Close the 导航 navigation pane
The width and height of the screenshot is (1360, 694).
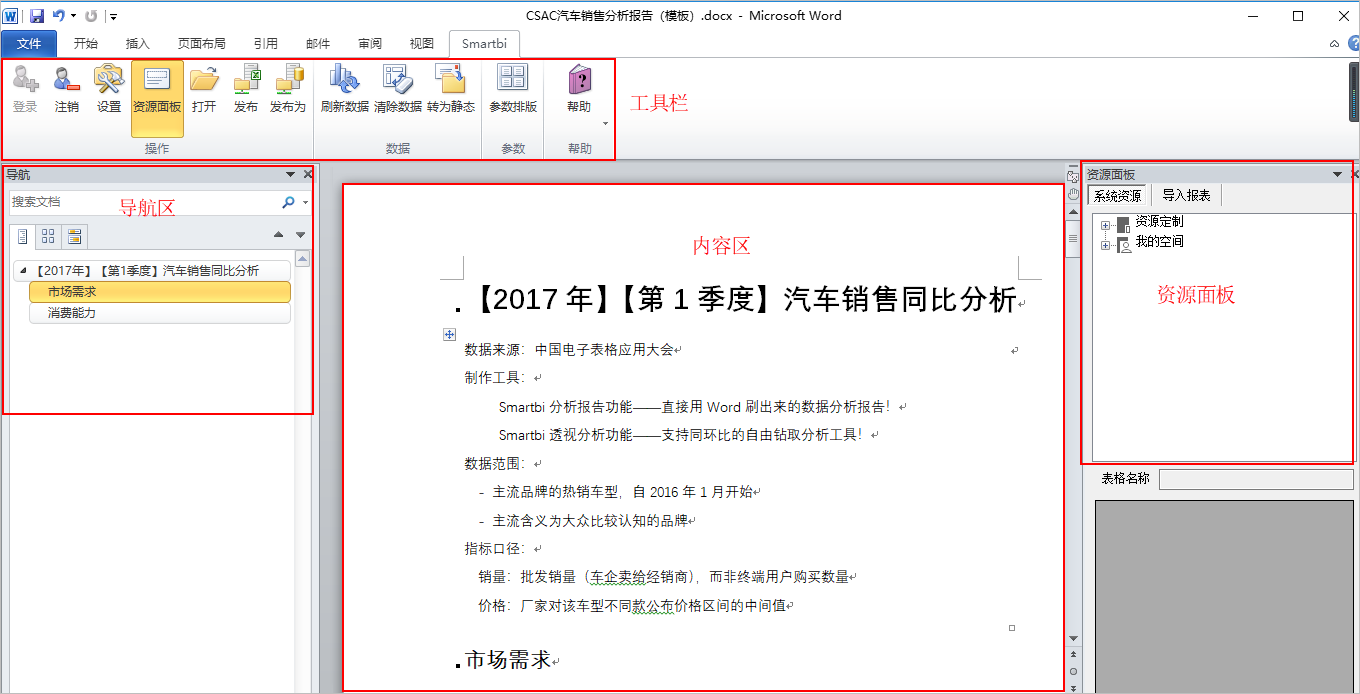coord(308,174)
